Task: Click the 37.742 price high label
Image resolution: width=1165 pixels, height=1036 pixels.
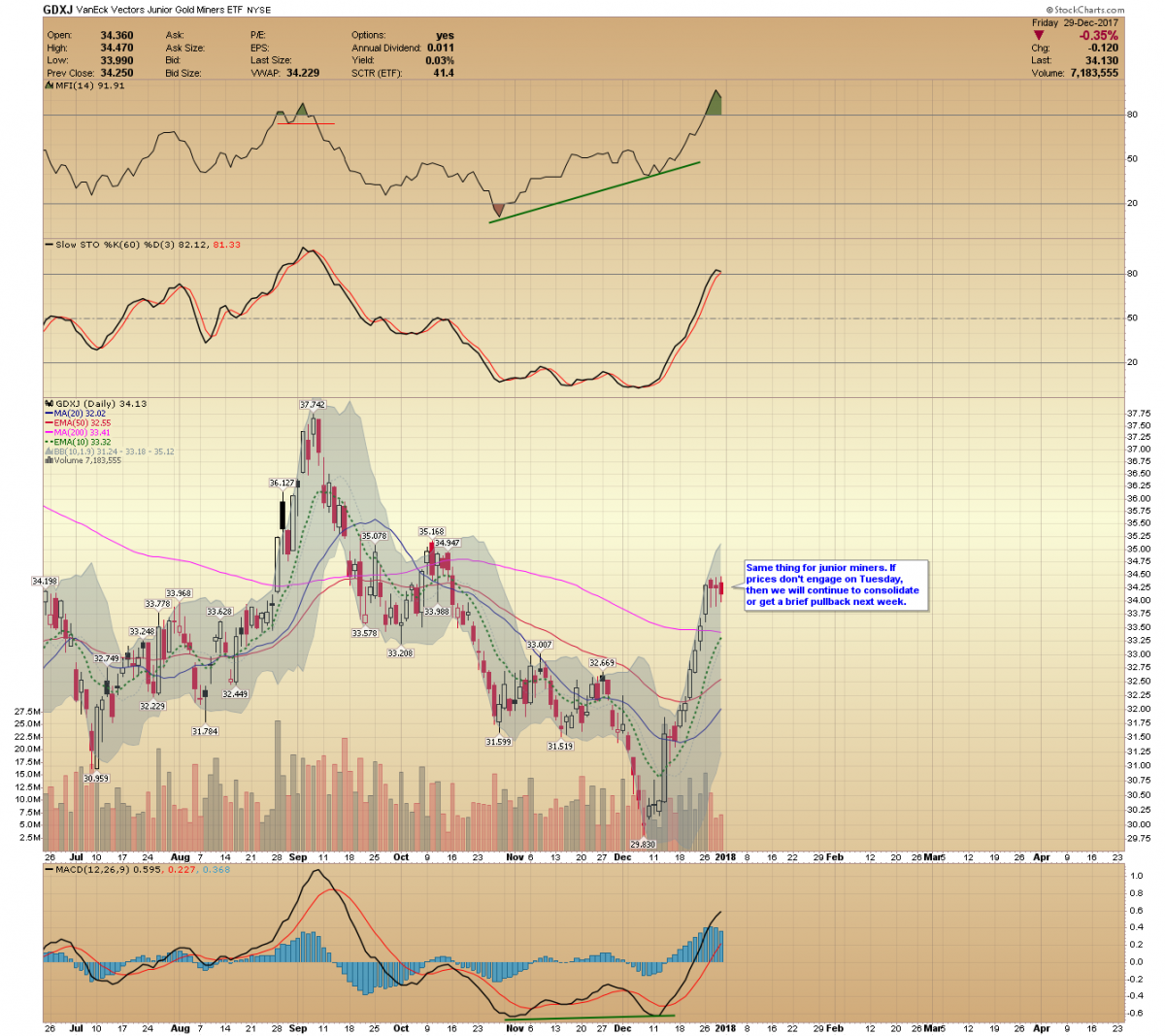Action: (312, 404)
